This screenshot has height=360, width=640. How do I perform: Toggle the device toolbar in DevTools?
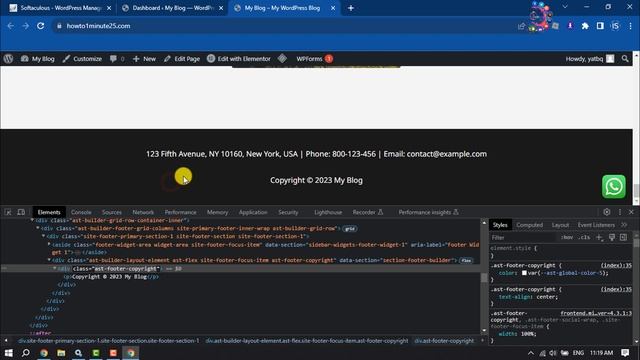pyautogui.click(x=21, y=212)
